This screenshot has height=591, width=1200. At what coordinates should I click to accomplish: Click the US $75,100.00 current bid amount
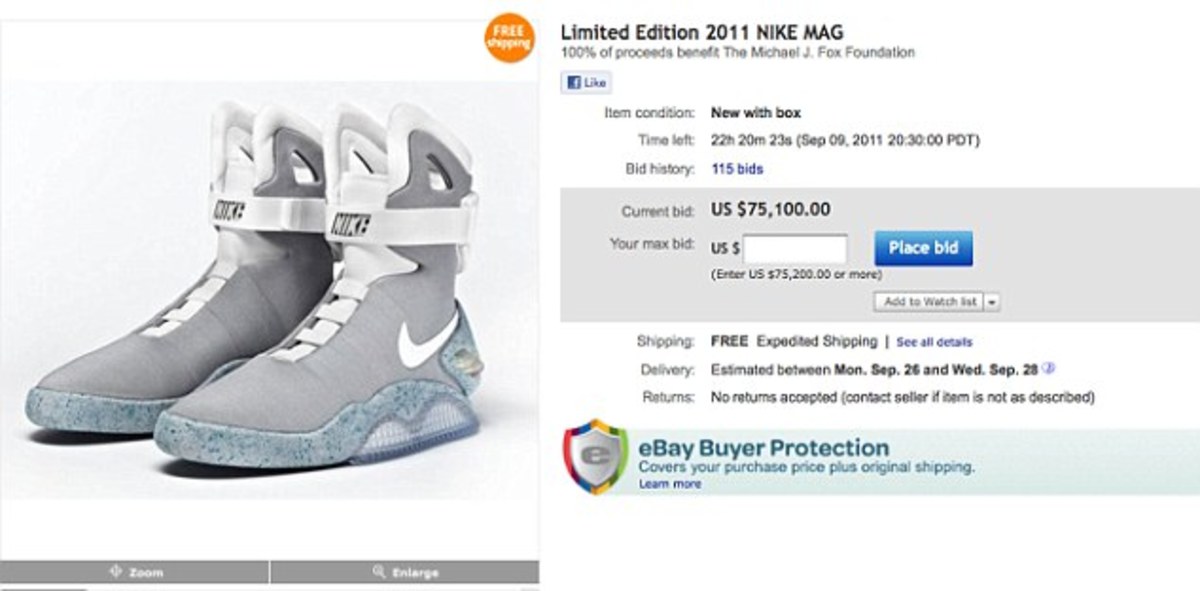(x=769, y=210)
